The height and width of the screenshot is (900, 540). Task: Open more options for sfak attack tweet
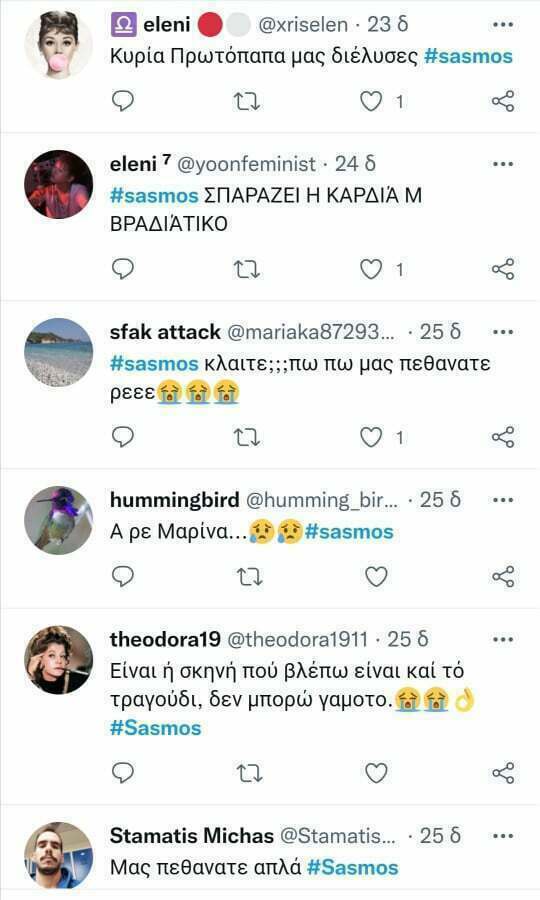(x=503, y=332)
